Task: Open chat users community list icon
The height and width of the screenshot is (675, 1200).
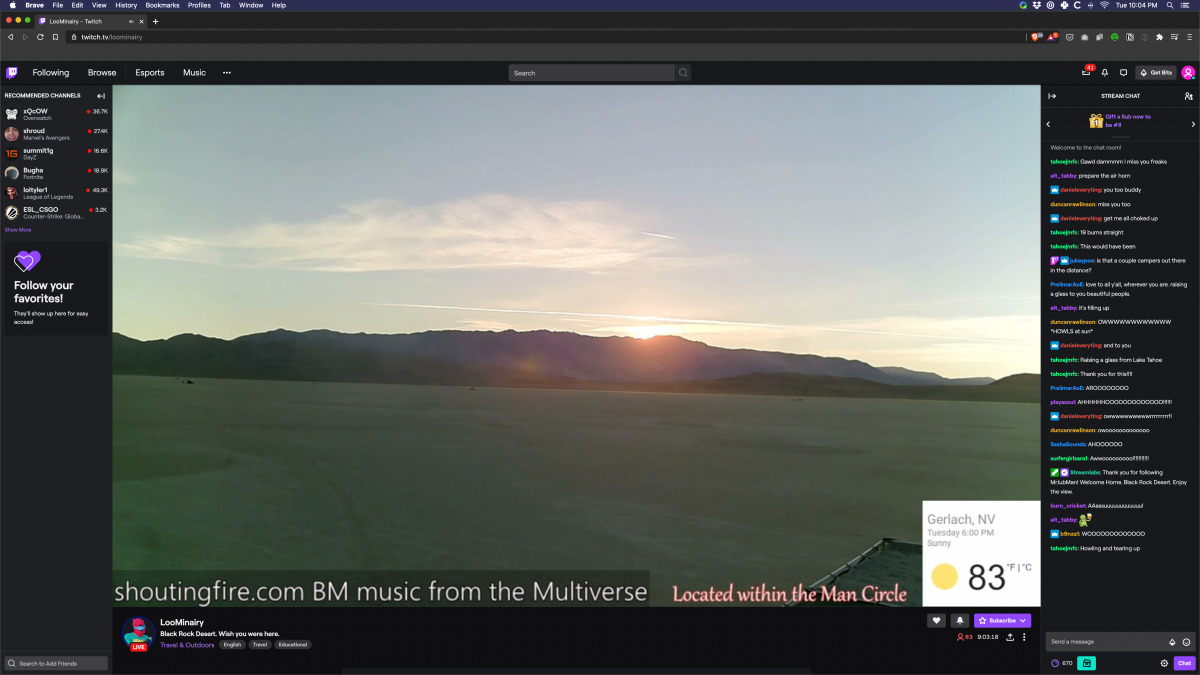Action: (1188, 96)
